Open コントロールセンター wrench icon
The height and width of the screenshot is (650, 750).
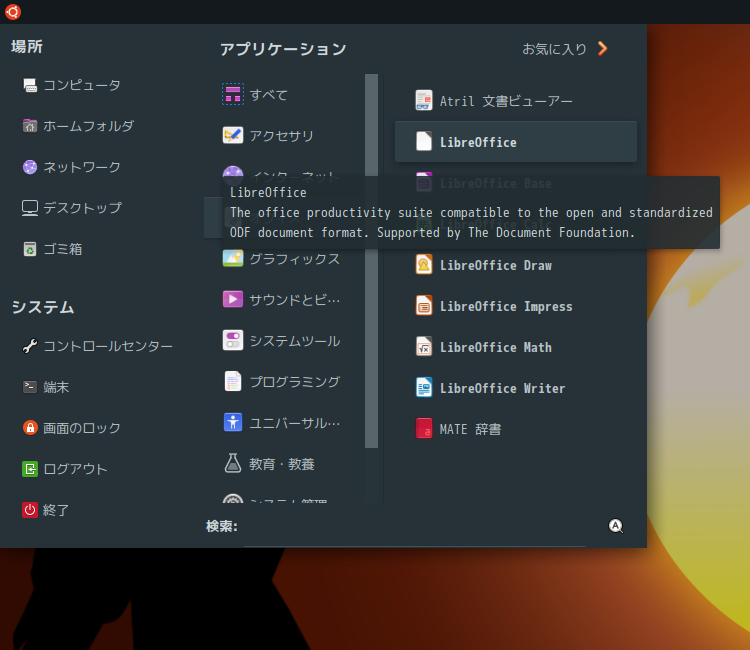(x=30, y=346)
